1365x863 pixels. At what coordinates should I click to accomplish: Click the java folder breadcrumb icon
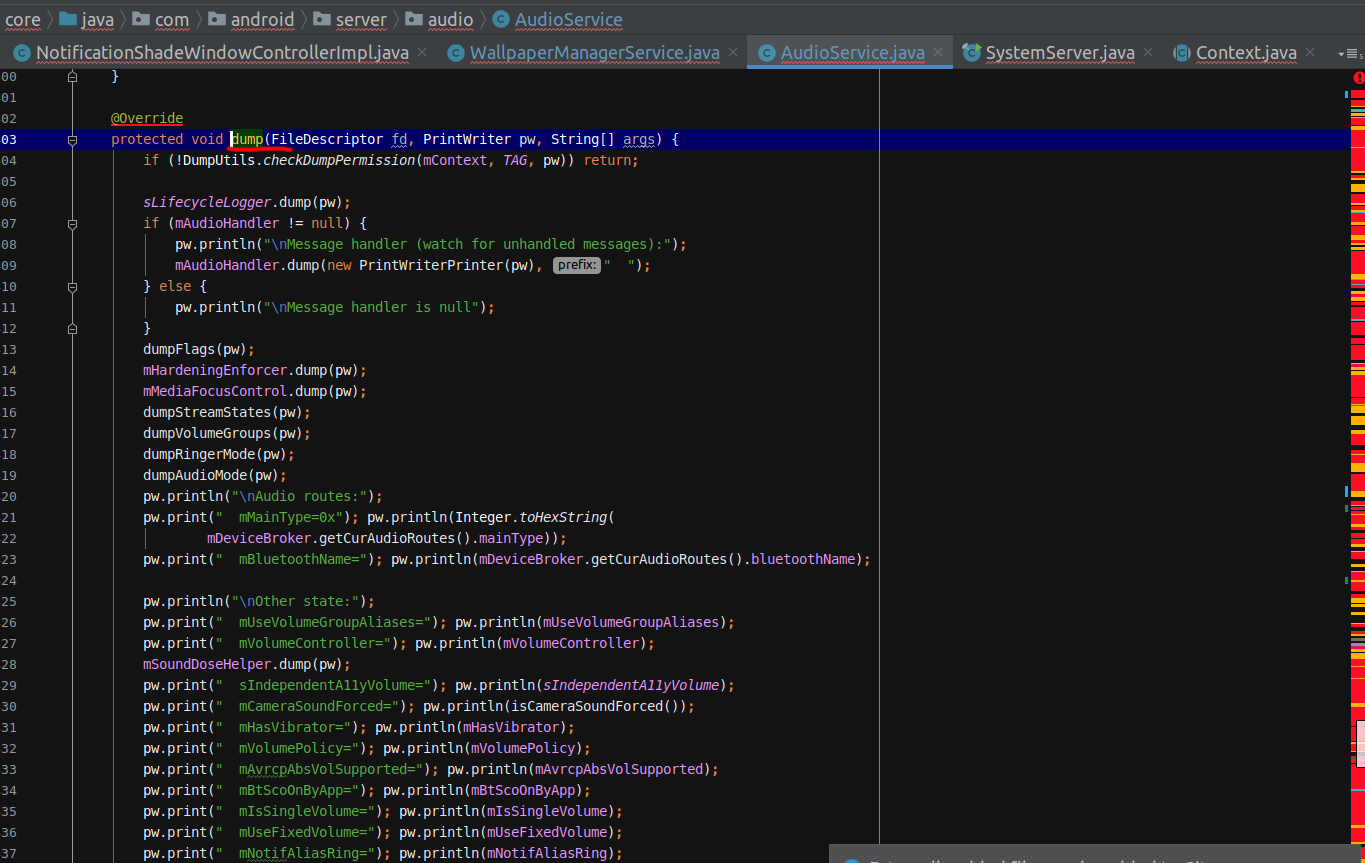point(68,19)
